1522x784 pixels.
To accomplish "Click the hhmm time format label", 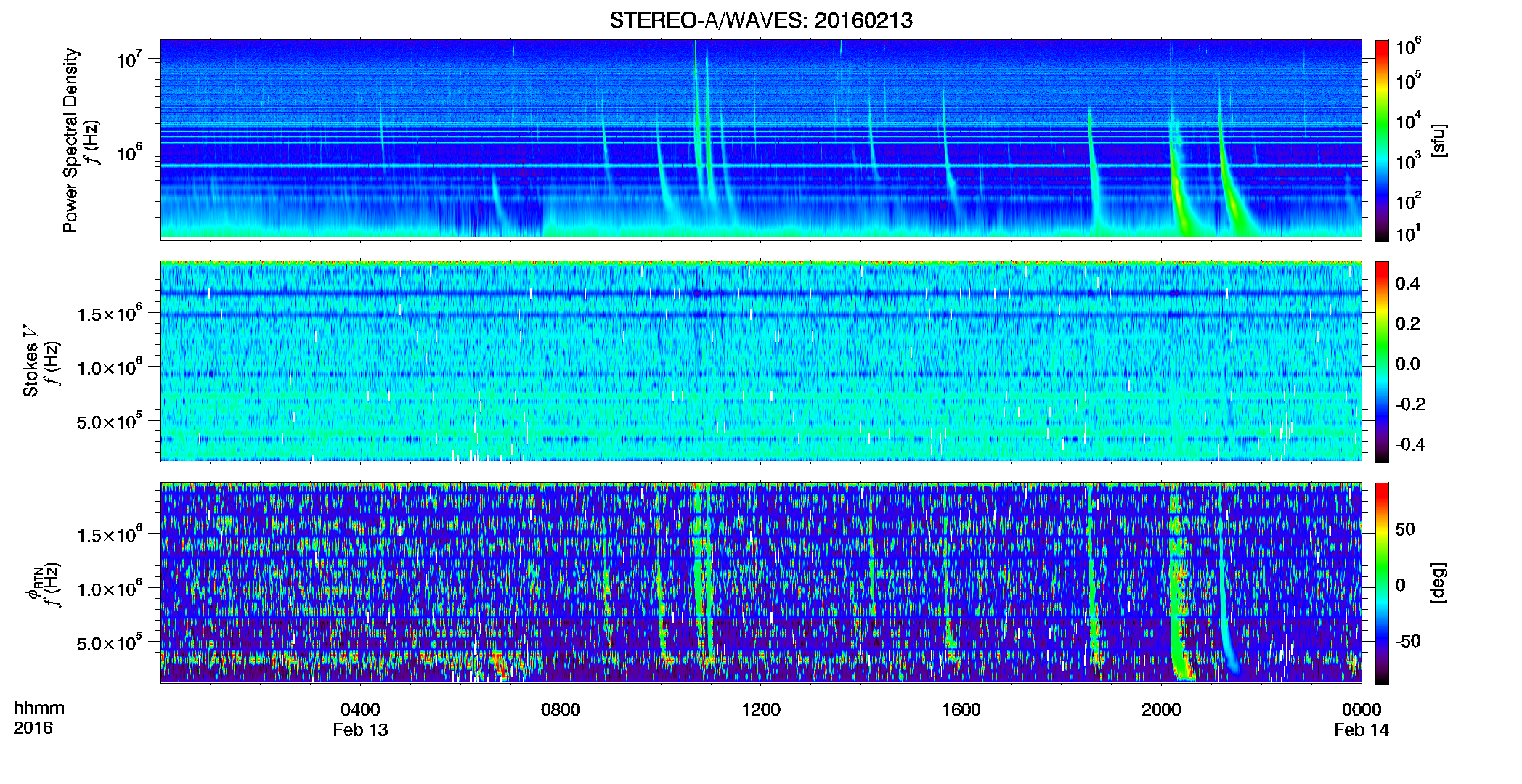I will click(x=38, y=709).
